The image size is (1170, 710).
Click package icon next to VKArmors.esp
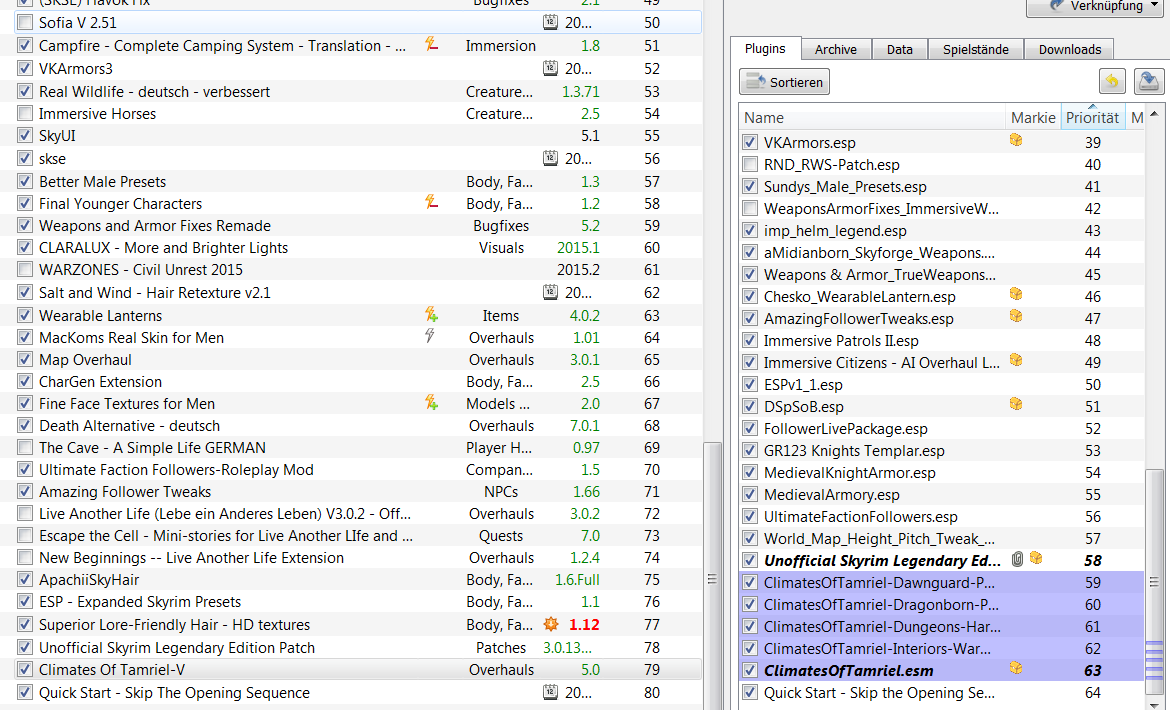pos(1016,142)
